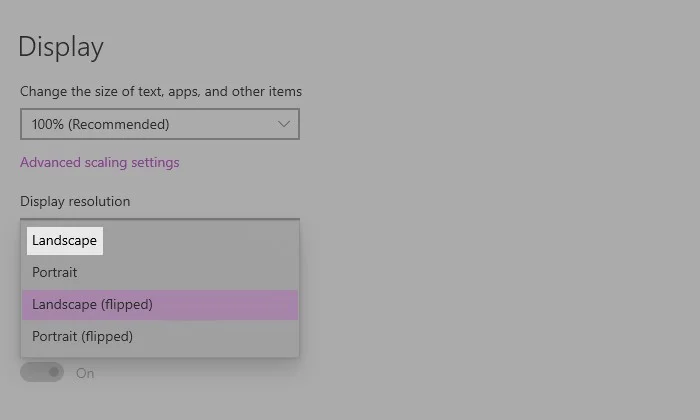Toggle the On switch below the list
The width and height of the screenshot is (700, 420).
click(x=42, y=372)
